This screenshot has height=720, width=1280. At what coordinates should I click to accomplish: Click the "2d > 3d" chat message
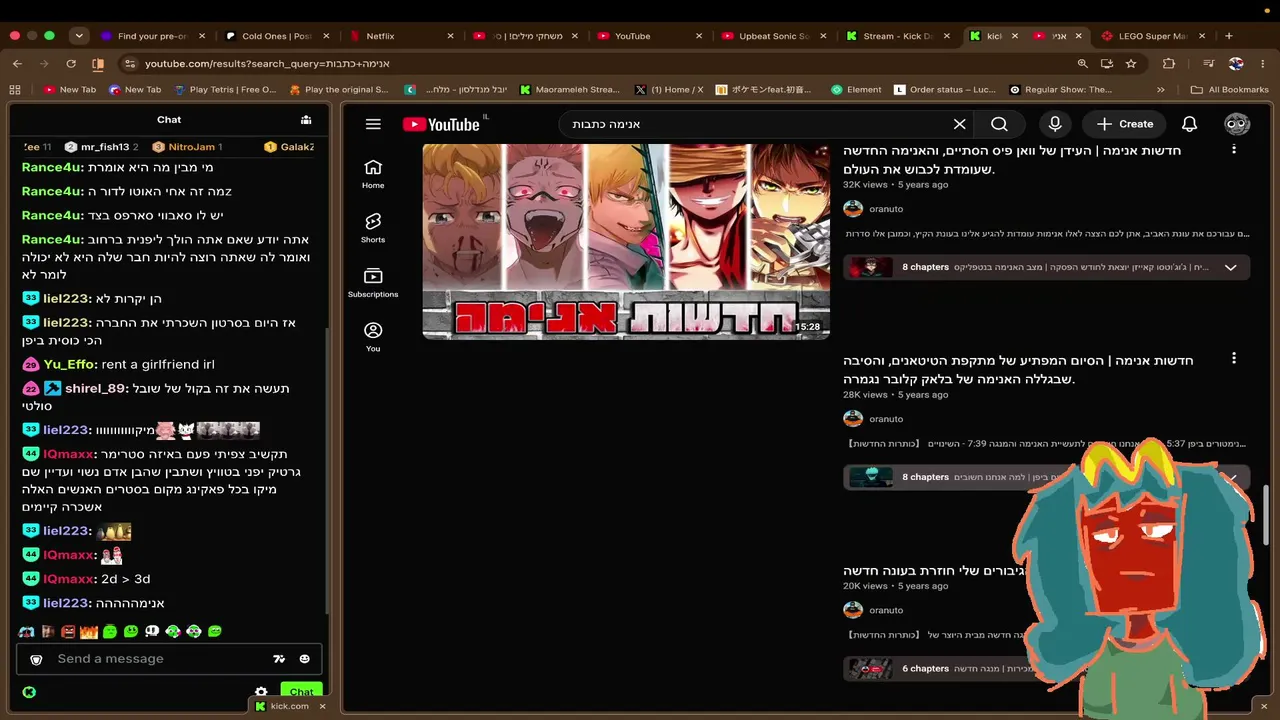(x=125, y=579)
